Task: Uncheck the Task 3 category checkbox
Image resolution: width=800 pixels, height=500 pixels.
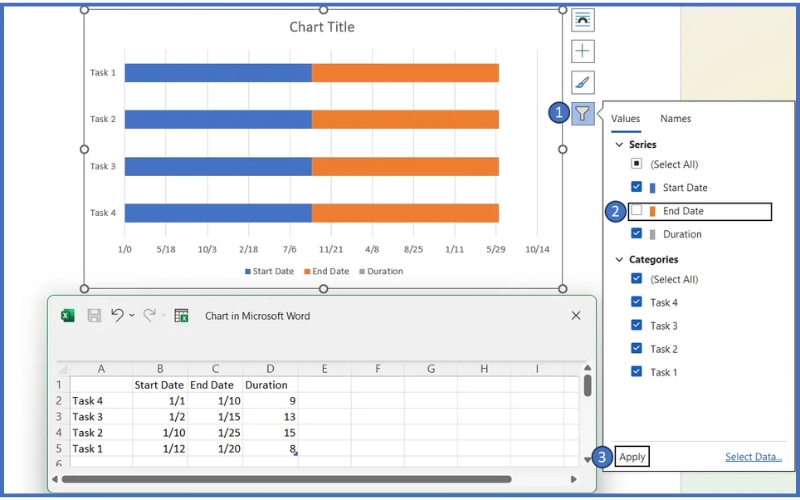Action: point(636,325)
